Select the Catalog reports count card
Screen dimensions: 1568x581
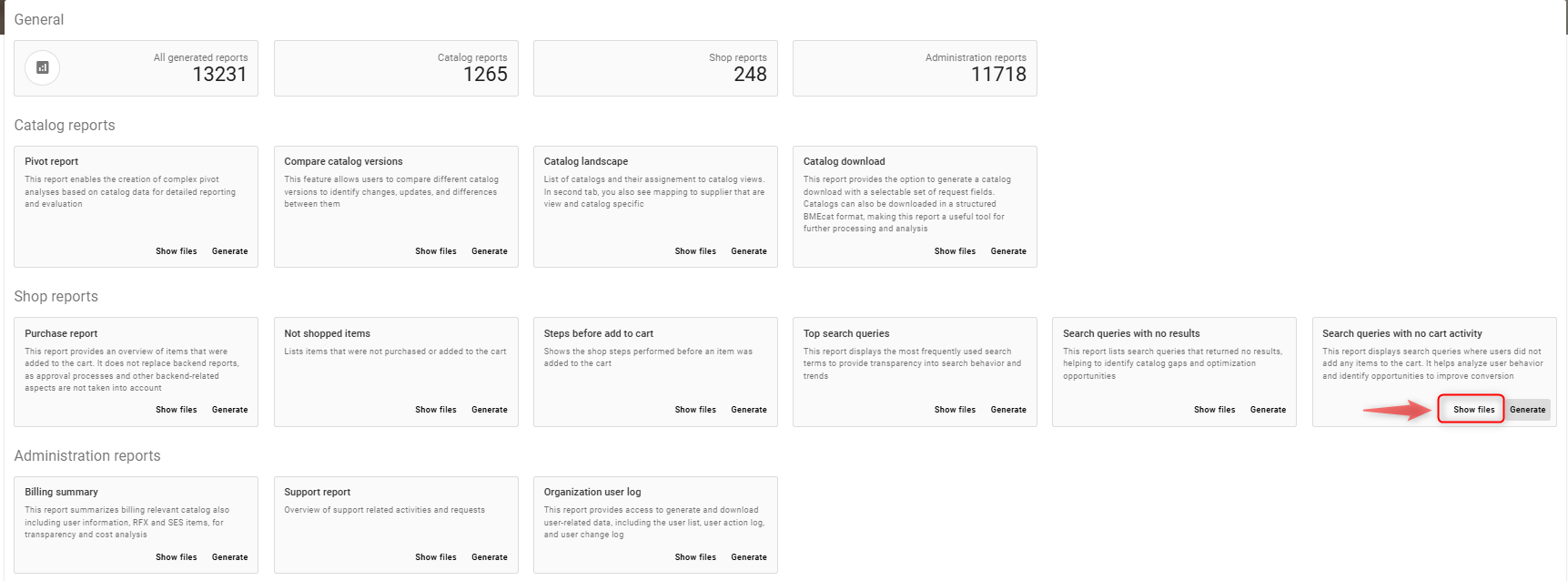396,68
